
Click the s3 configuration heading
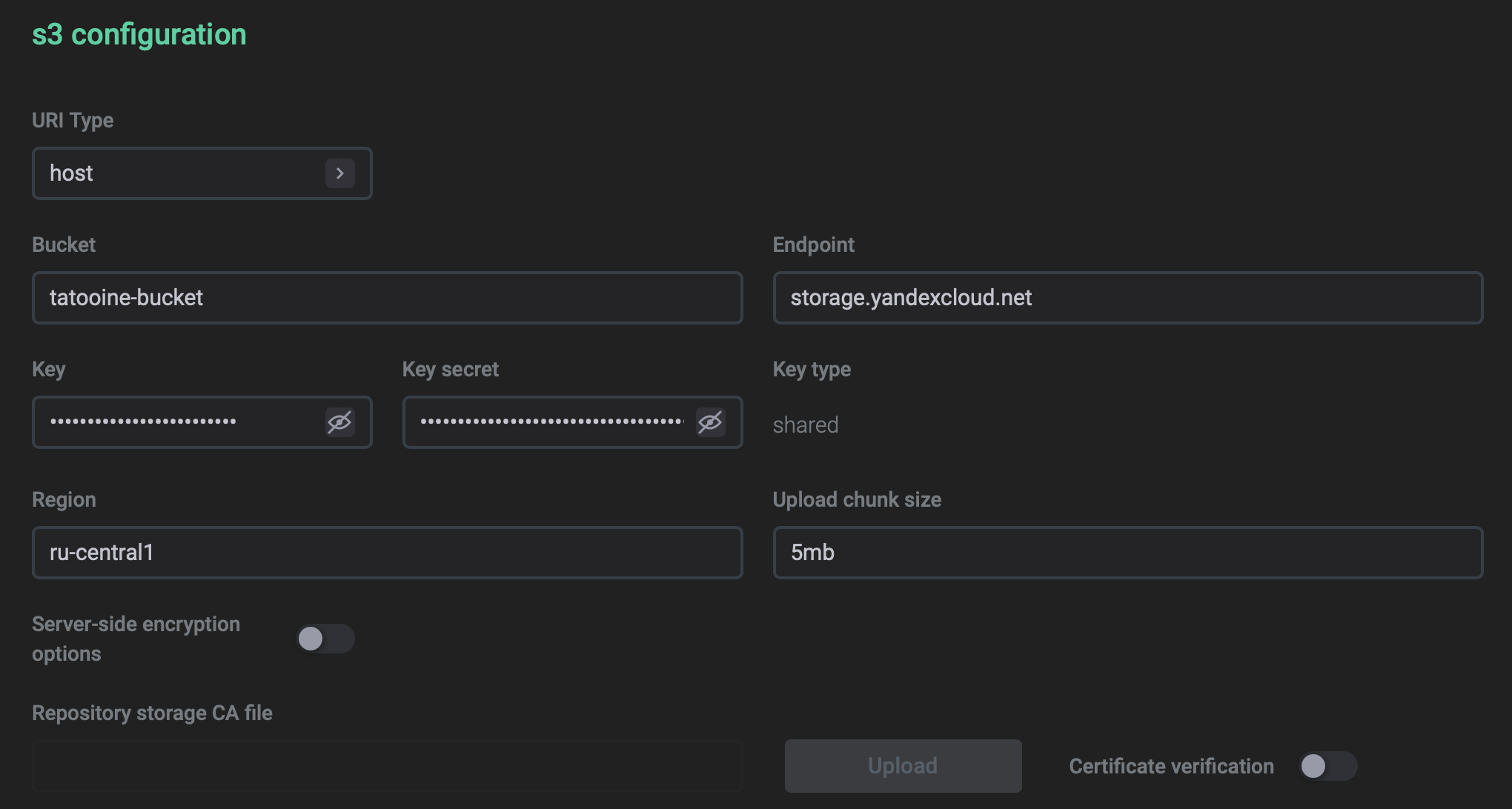[139, 34]
